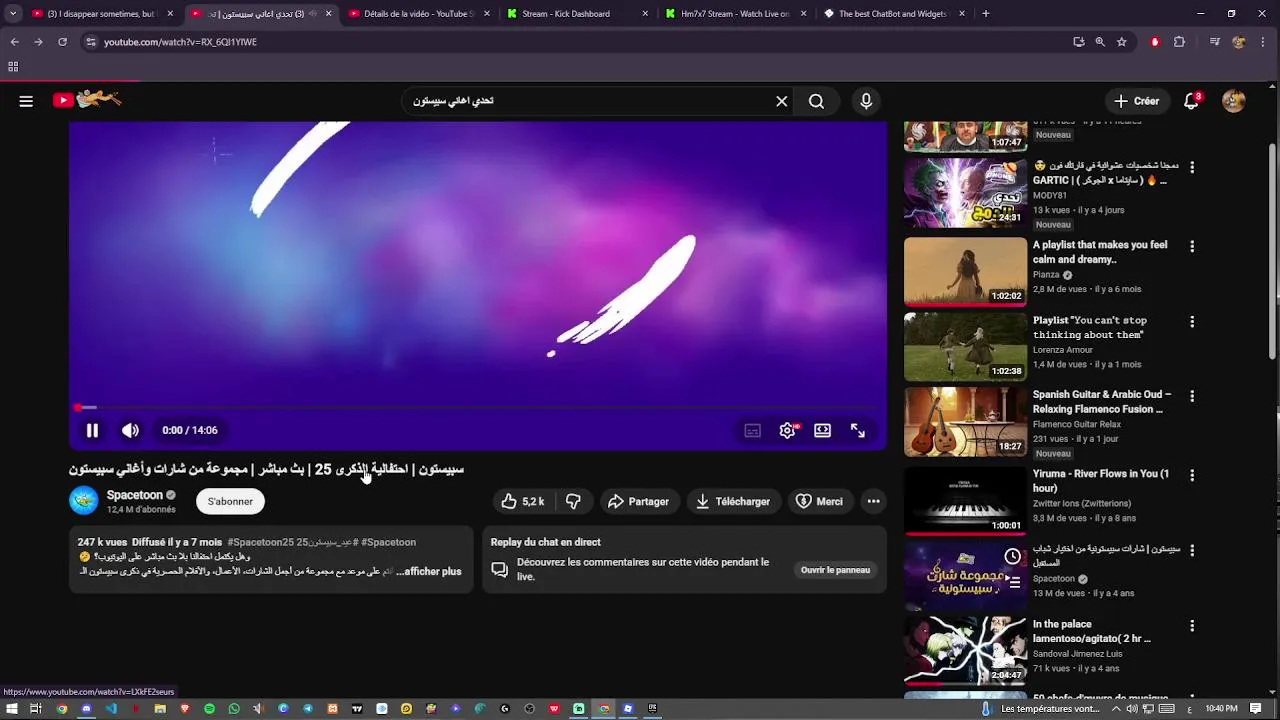
Task: Open the Spacetoon channel avatar
Action: (x=84, y=501)
